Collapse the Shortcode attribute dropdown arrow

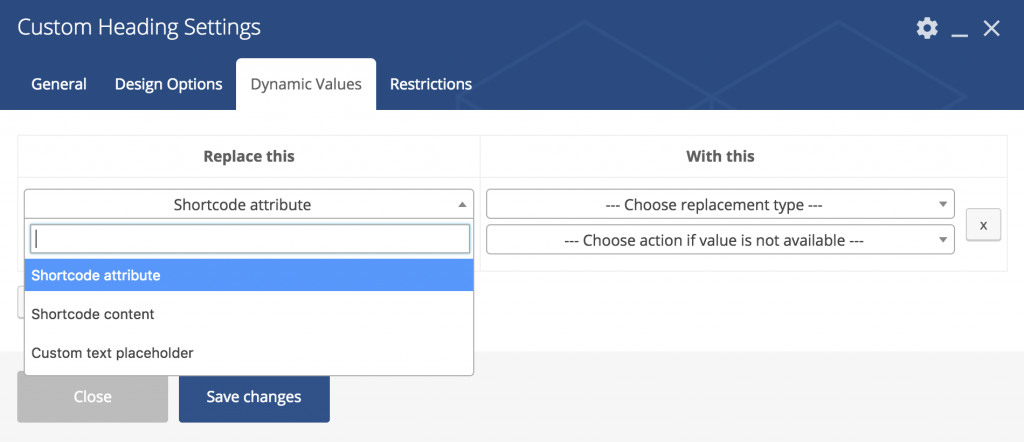462,204
